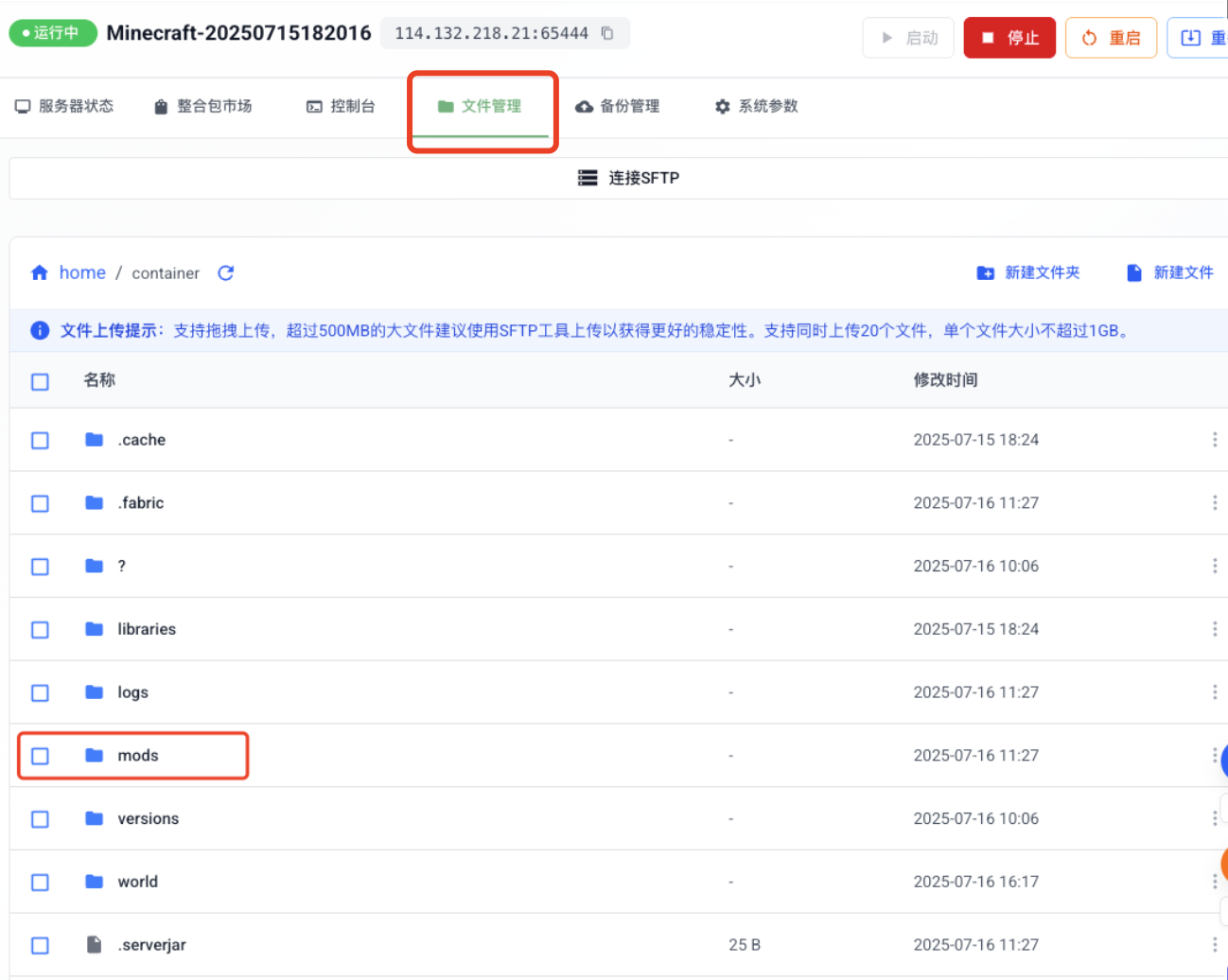Check the versions folder checkbox

40,819
